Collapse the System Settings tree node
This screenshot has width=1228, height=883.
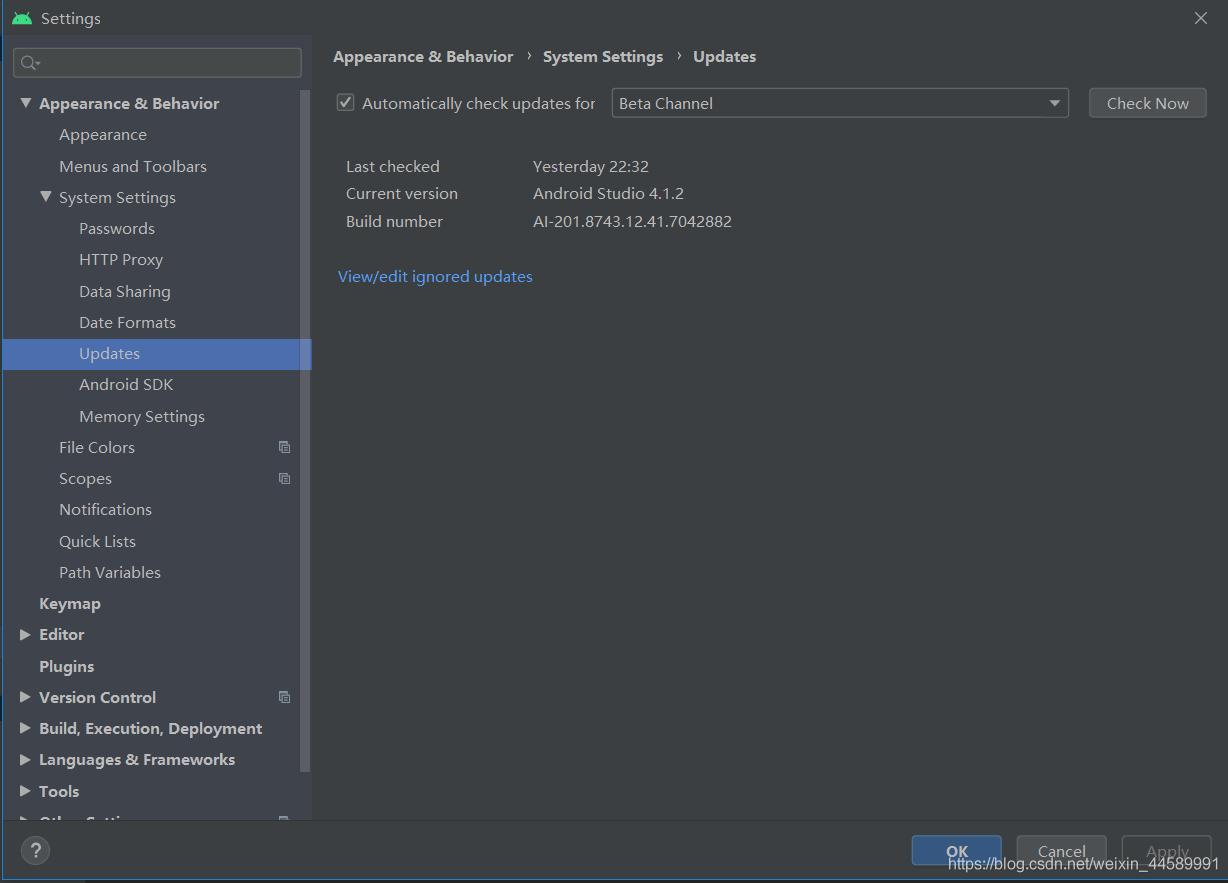click(x=45, y=197)
